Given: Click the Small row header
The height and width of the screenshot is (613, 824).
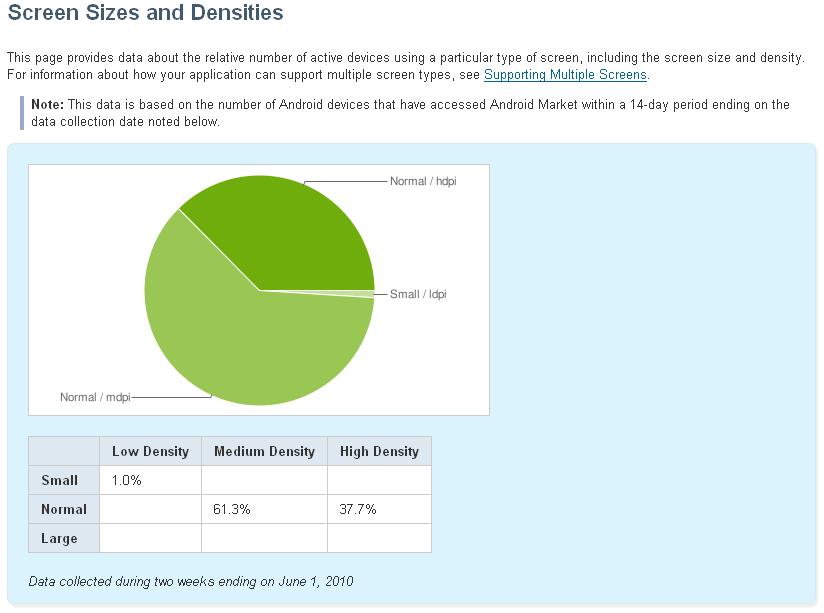Looking at the screenshot, I should (x=64, y=480).
